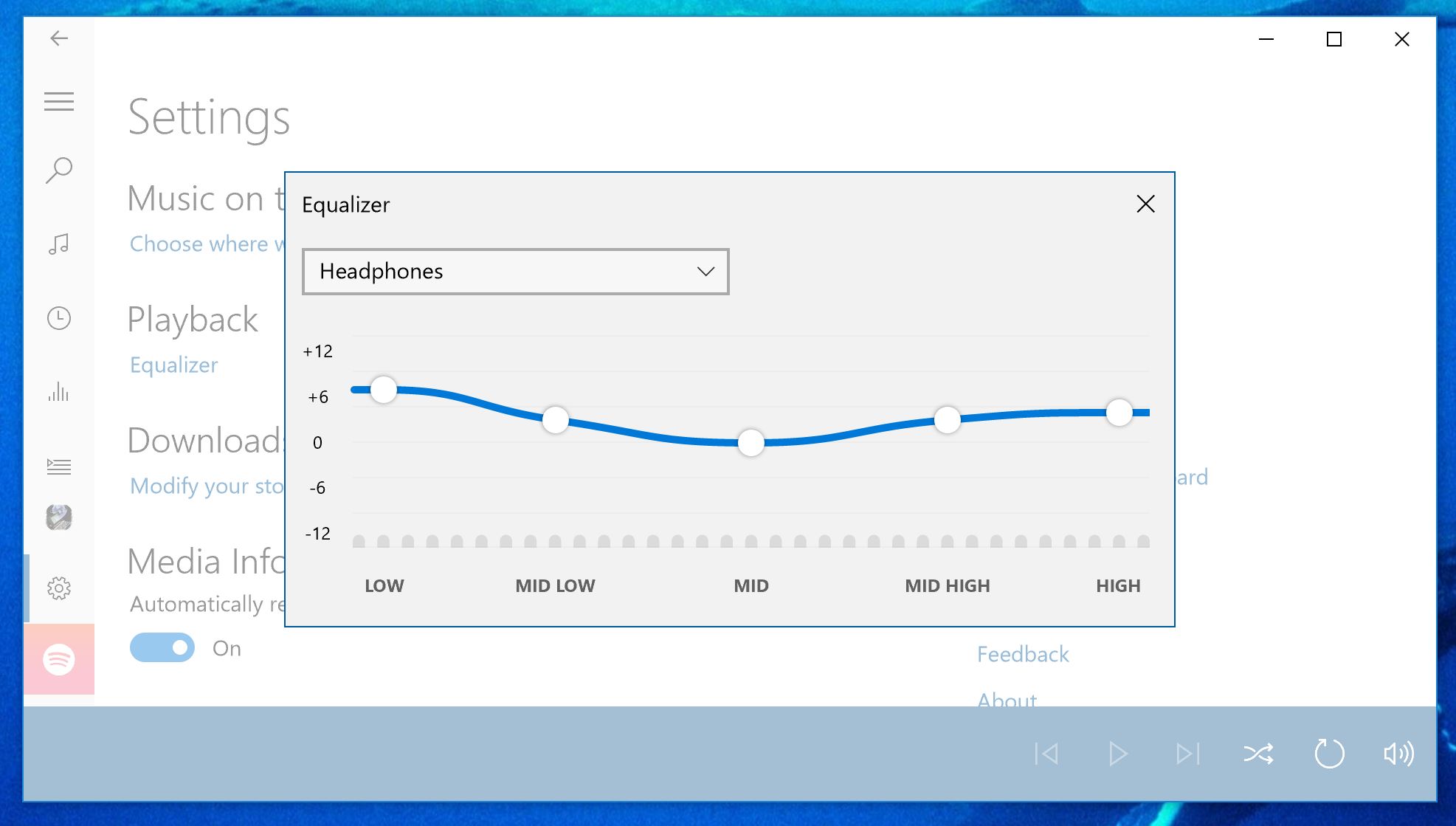Click the search icon in sidebar
This screenshot has height=826, width=1456.
[x=60, y=168]
